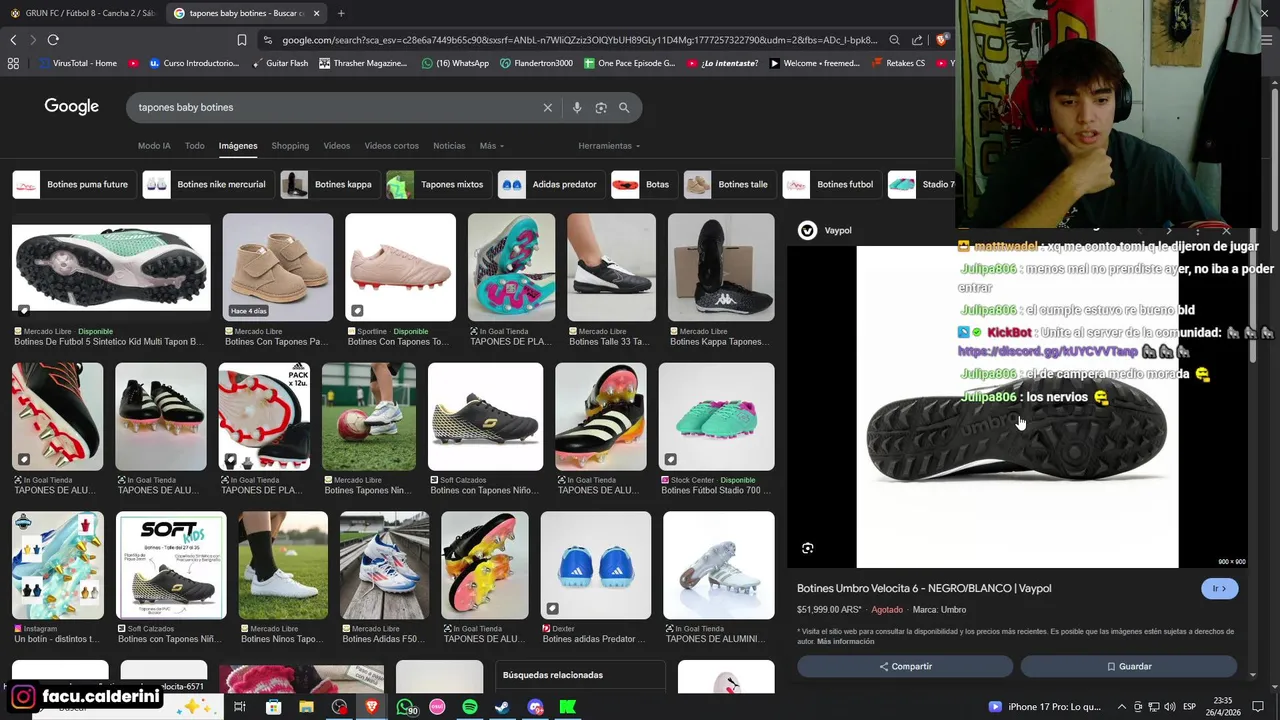The image size is (1280, 720).
Task: Select the 'Botines talle' chip
Action: point(728,184)
